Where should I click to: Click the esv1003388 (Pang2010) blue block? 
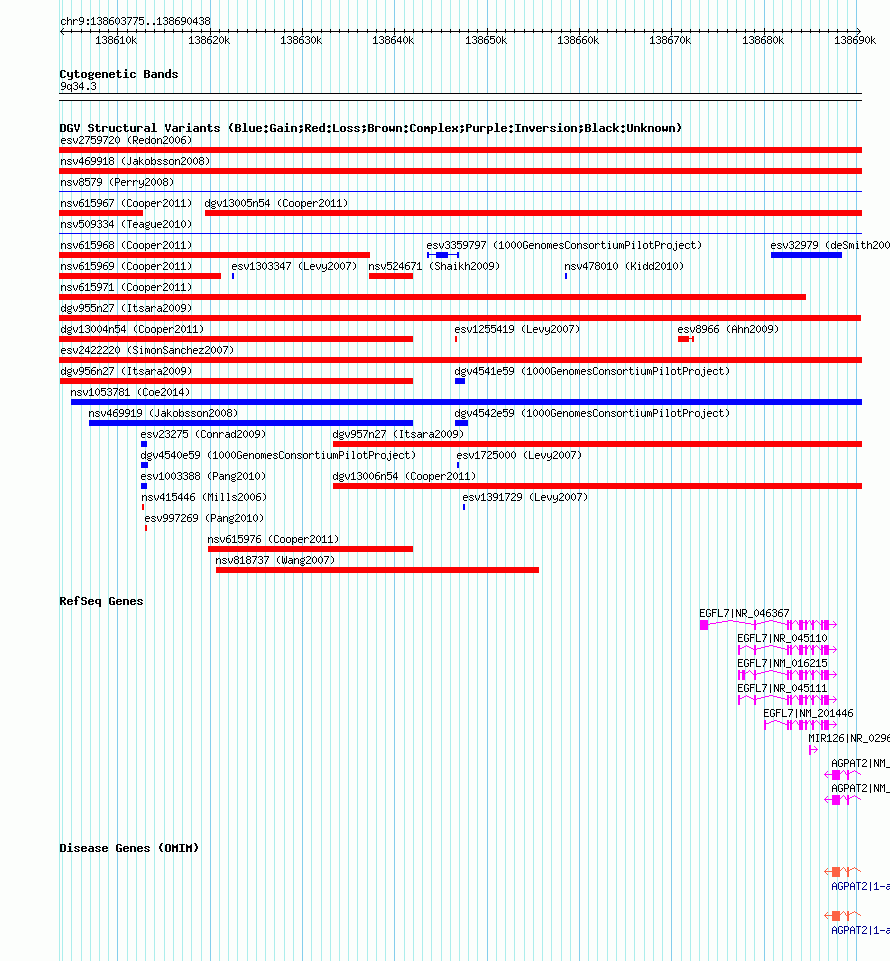[x=144, y=486]
